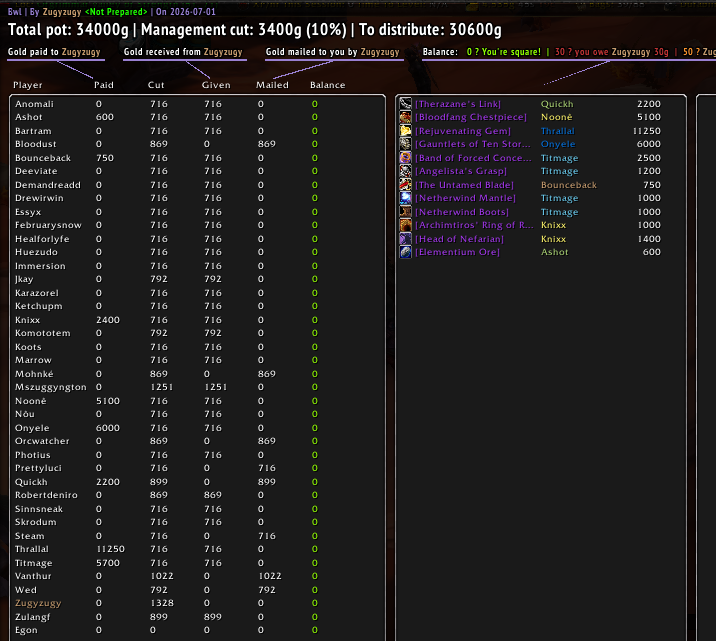Select player Bloodust in the roster
This screenshot has width=716, height=641.
[x=36, y=144]
